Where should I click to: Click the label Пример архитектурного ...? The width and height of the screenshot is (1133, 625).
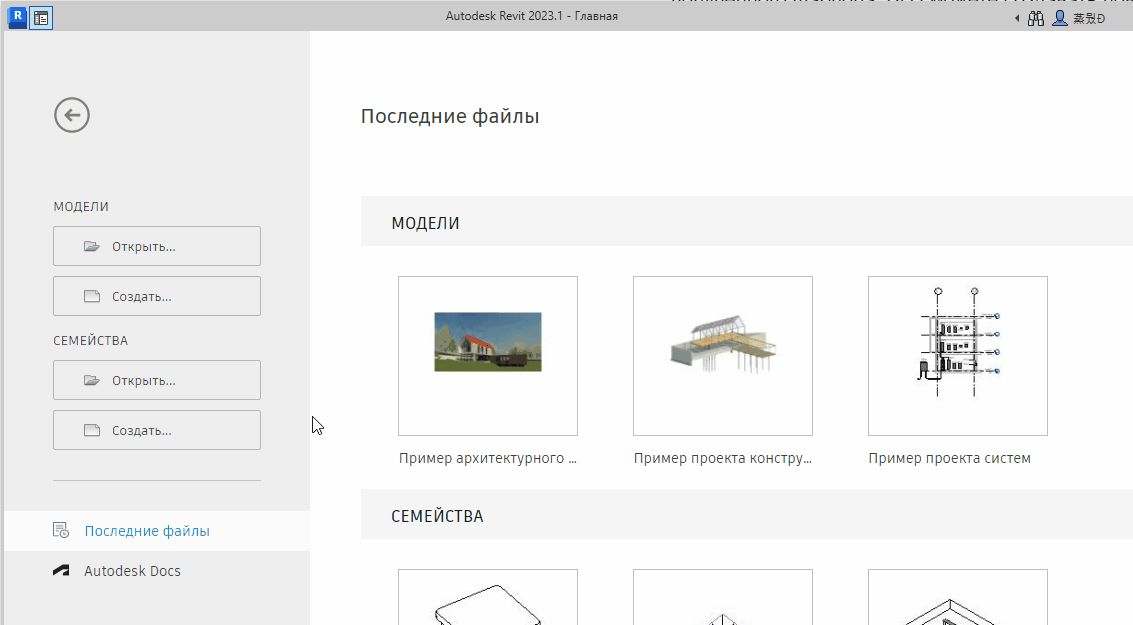tap(488, 458)
